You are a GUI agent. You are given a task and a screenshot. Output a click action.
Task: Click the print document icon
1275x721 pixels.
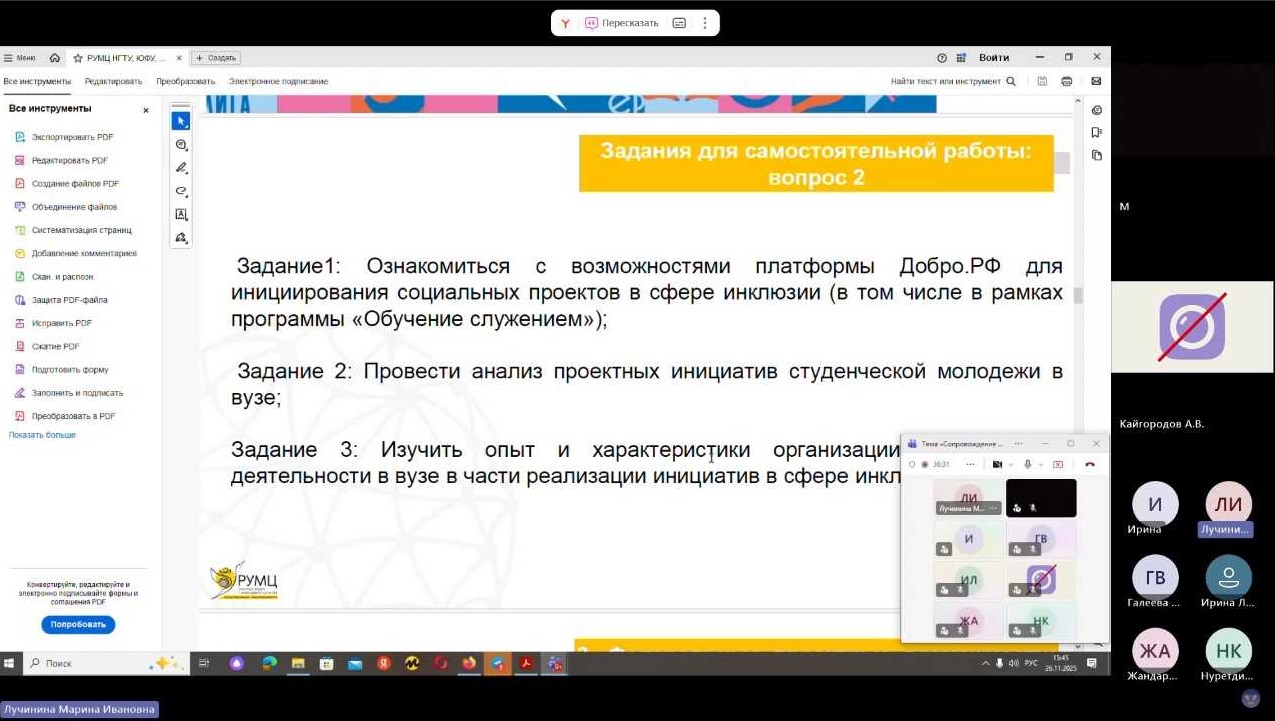point(1067,81)
